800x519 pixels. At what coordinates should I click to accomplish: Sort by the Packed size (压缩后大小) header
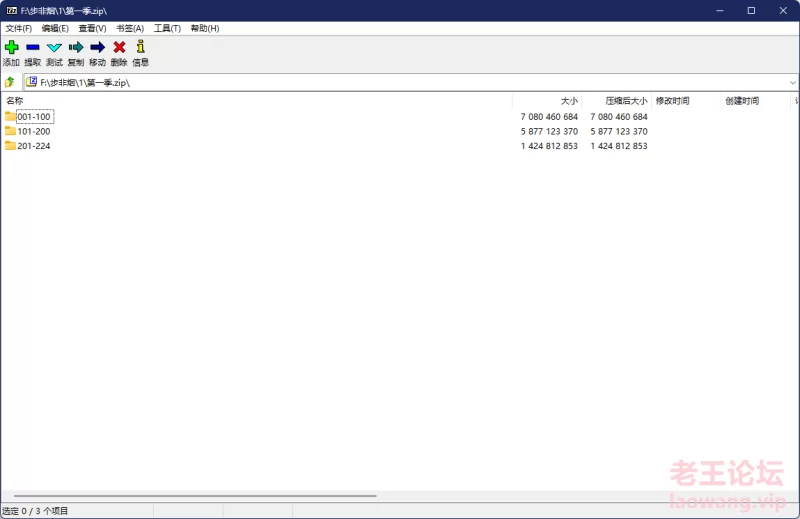tap(616, 101)
